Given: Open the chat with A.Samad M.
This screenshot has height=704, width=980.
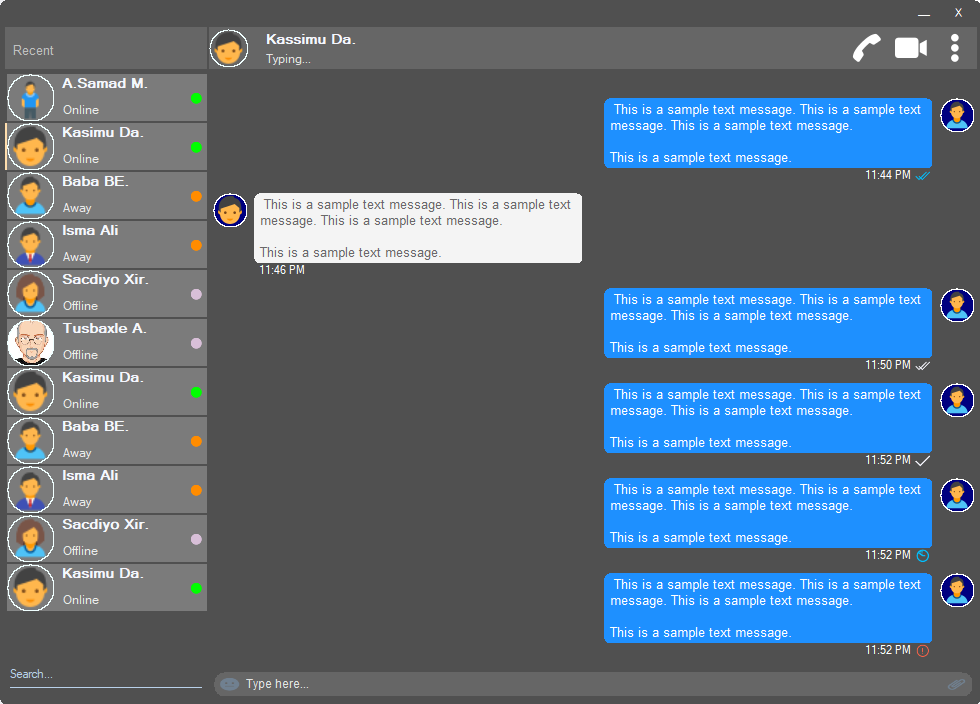Looking at the screenshot, I should [107, 98].
